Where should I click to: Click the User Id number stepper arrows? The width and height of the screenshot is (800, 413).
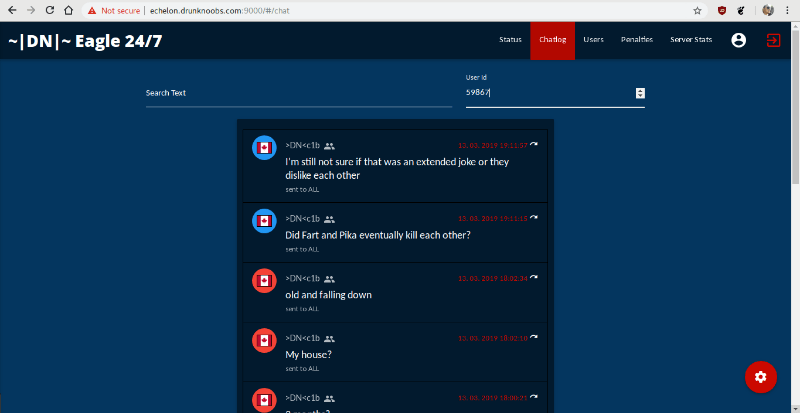pyautogui.click(x=640, y=93)
